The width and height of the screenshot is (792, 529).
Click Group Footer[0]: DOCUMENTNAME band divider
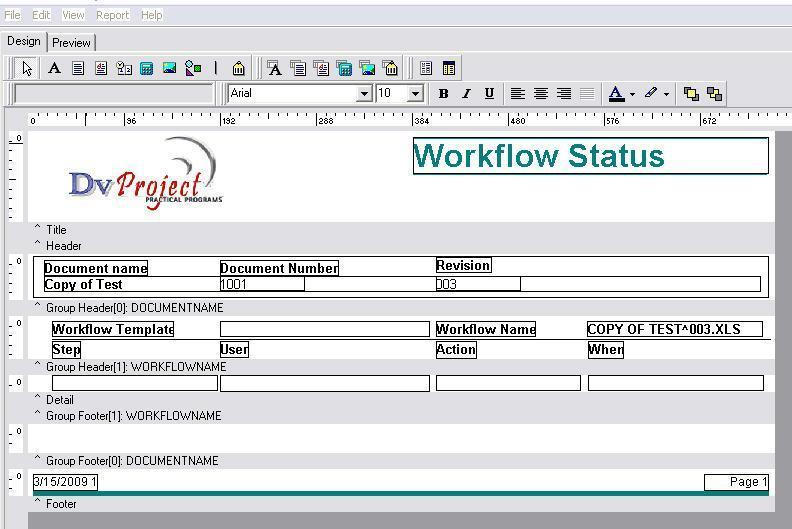tap(402, 461)
